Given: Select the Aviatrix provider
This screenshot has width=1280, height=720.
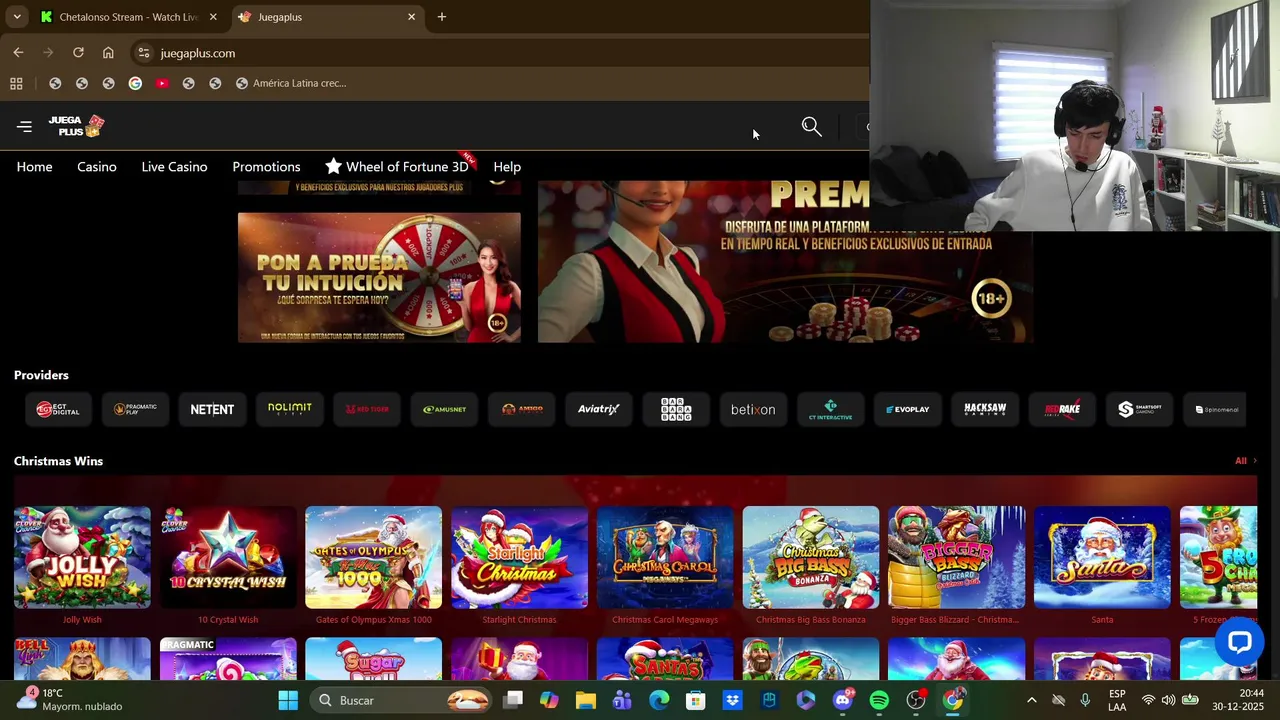Looking at the screenshot, I should (599, 409).
